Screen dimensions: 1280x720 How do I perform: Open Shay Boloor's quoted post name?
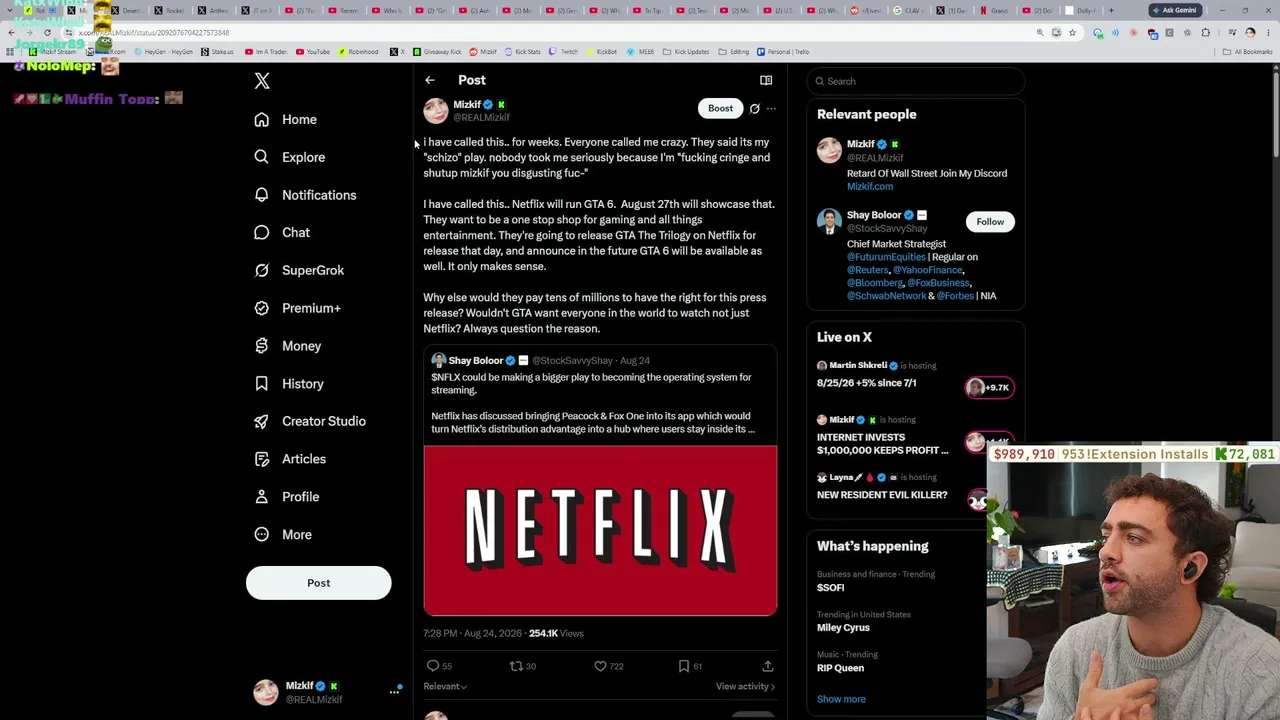point(475,360)
